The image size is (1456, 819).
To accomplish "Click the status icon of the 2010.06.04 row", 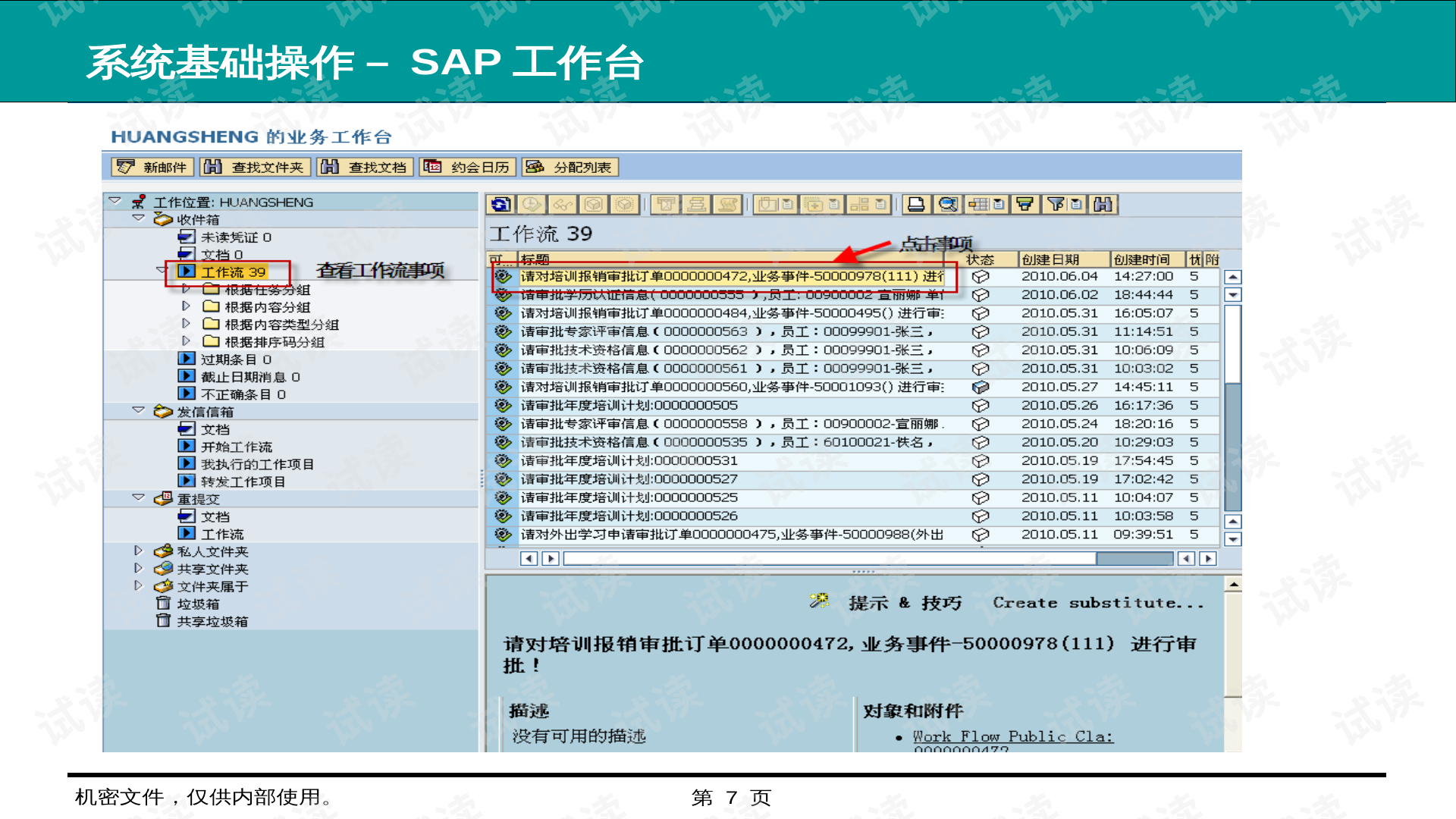I will pyautogui.click(x=981, y=277).
